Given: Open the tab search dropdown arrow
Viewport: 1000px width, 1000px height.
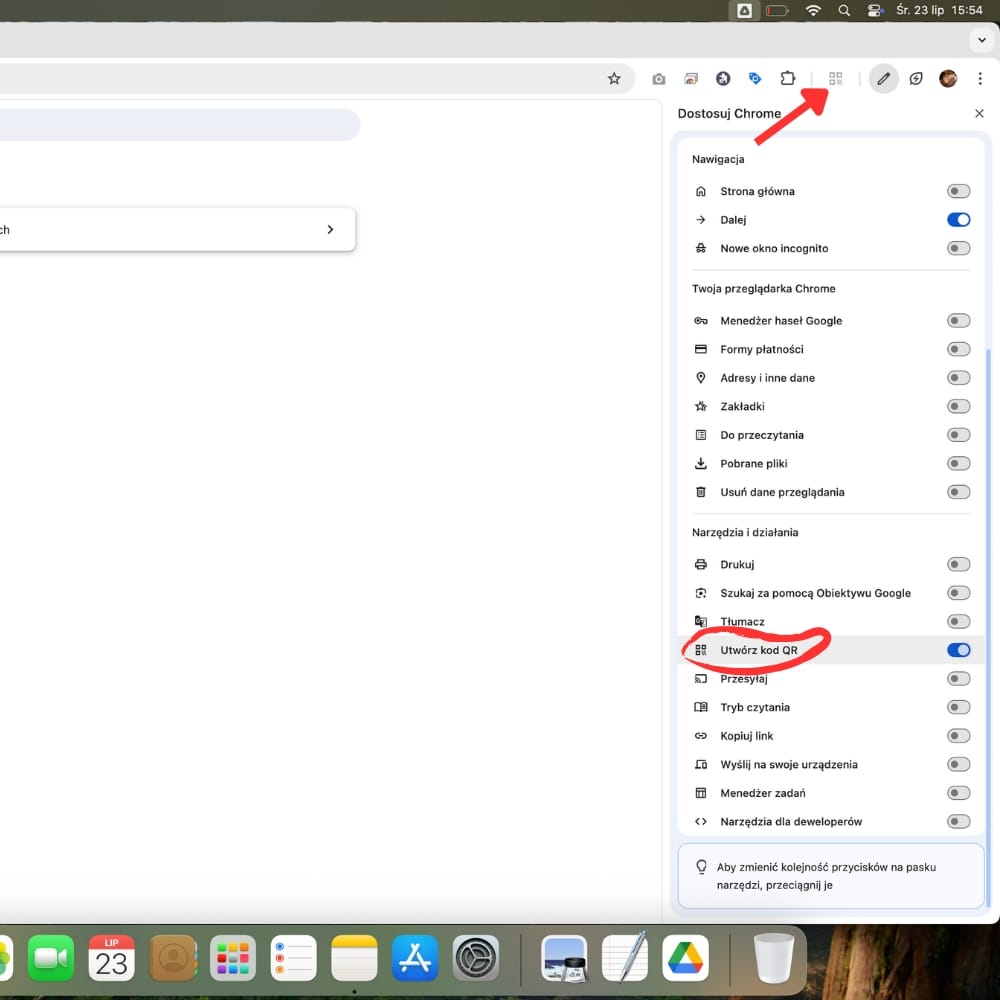Looking at the screenshot, I should click(x=981, y=40).
